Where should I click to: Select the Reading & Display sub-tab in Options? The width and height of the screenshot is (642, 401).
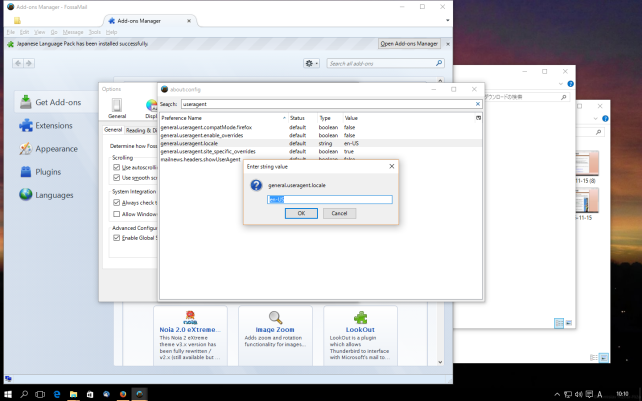[x=140, y=130]
